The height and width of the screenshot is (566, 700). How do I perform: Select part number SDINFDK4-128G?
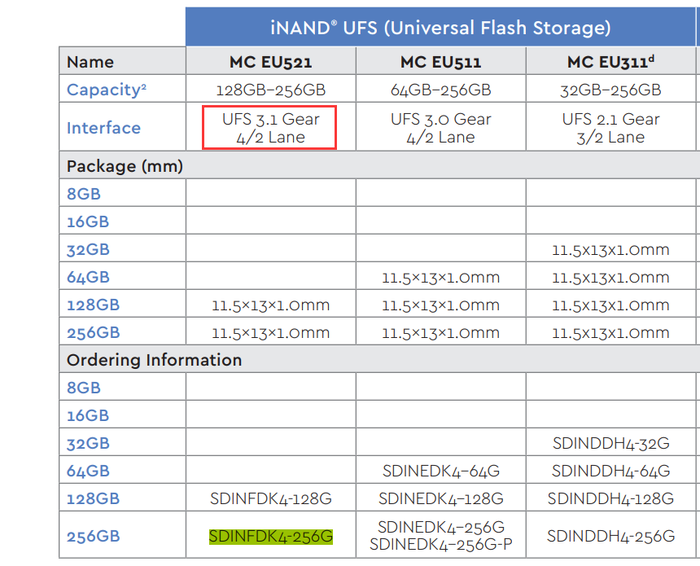click(270, 498)
